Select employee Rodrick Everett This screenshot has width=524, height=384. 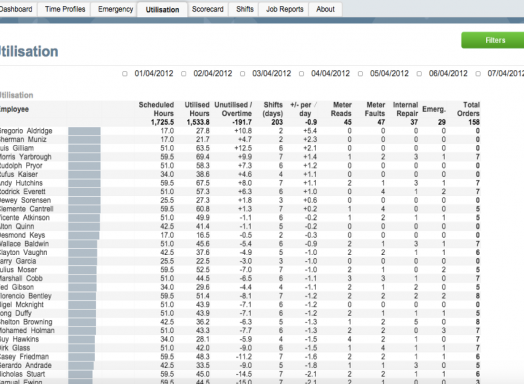[23, 191]
